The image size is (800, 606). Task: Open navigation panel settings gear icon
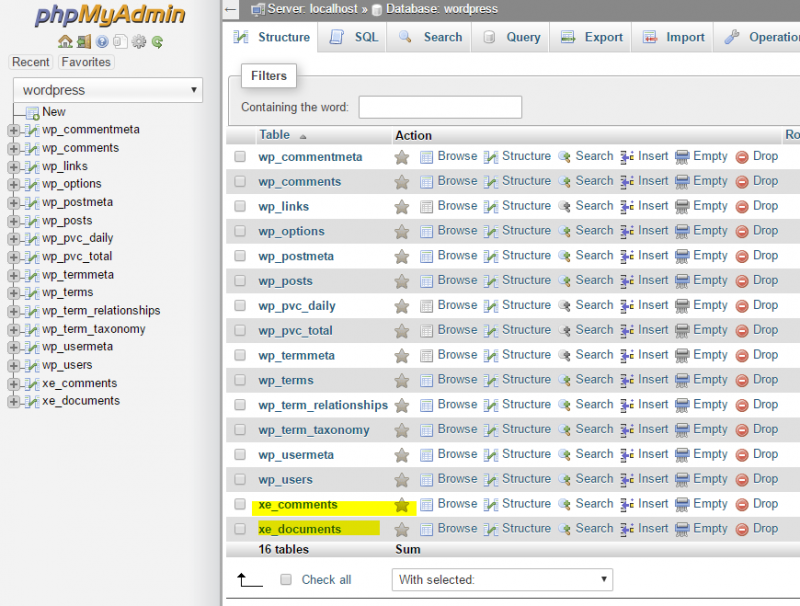(x=139, y=41)
